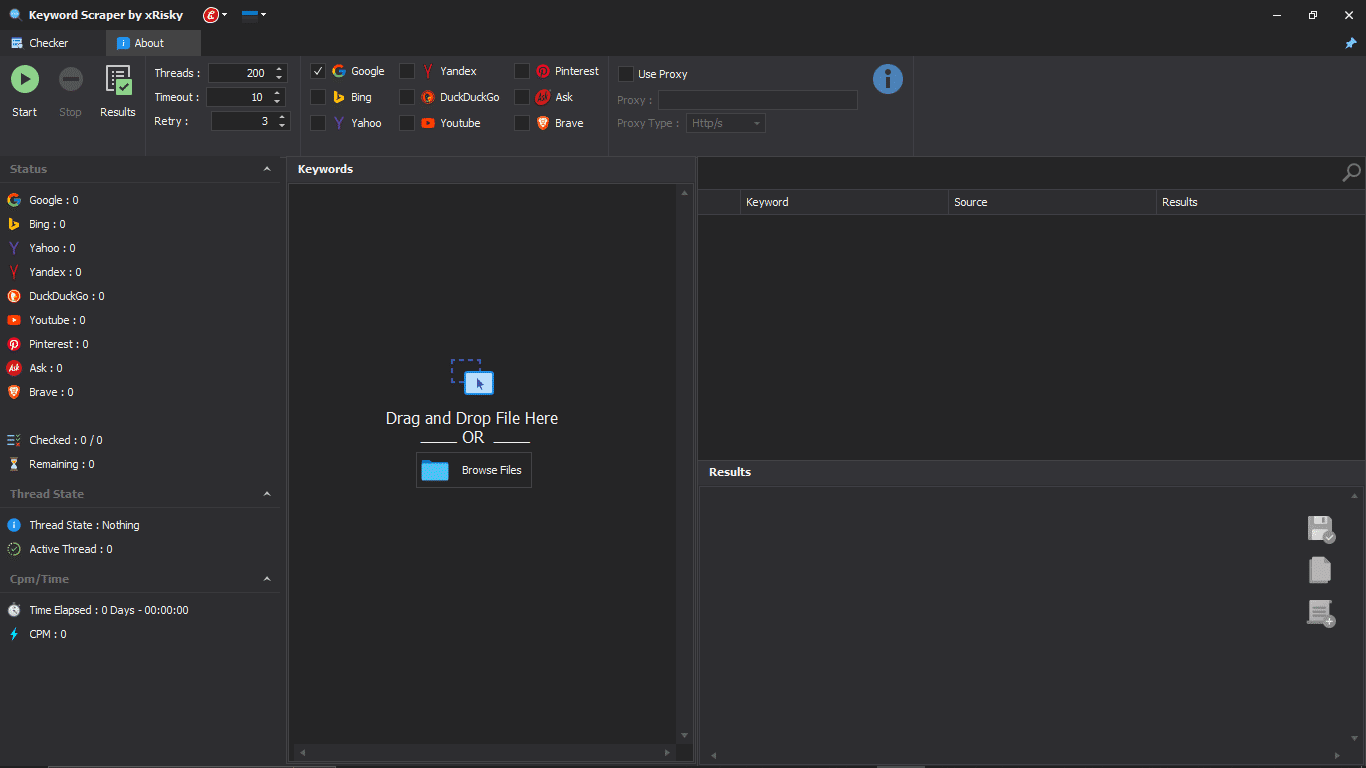Viewport: 1366px width, 768px height.
Task: Click the Timeout value input field
Action: (238, 97)
